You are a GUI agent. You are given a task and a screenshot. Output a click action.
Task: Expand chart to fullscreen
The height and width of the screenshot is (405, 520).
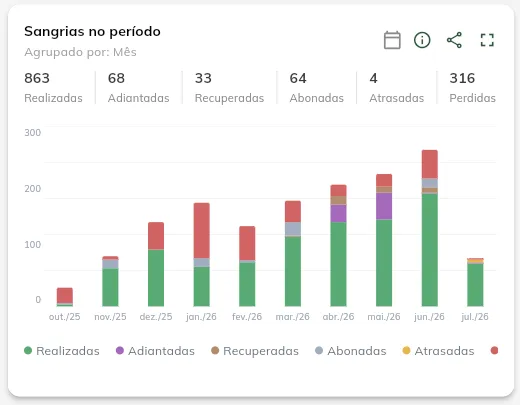tap(487, 40)
